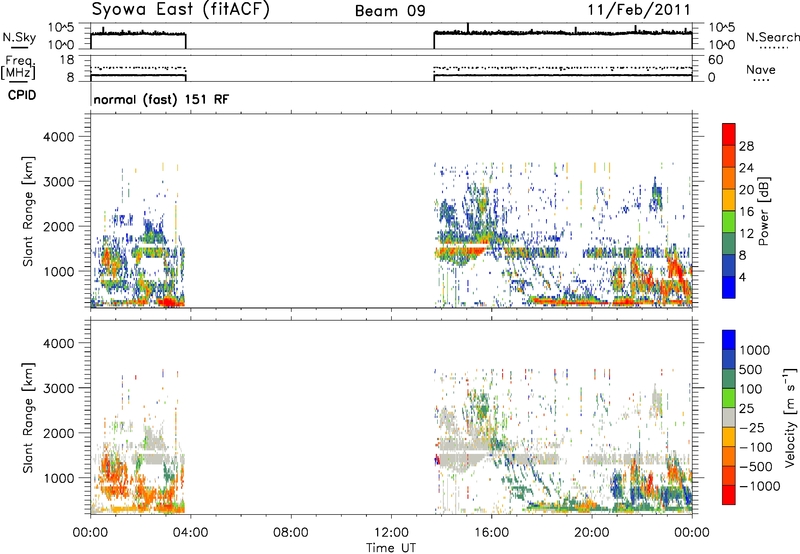Click the "25" label on the velocity colorbar
This screenshot has height=554, width=800.
[x=746, y=409]
